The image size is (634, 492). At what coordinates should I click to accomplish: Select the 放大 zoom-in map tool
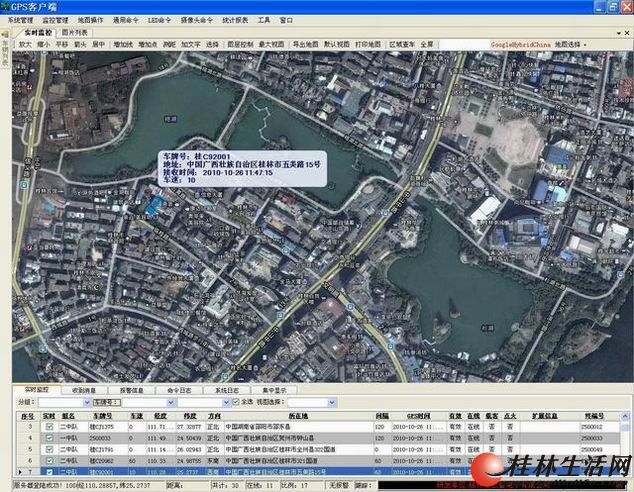click(25, 44)
